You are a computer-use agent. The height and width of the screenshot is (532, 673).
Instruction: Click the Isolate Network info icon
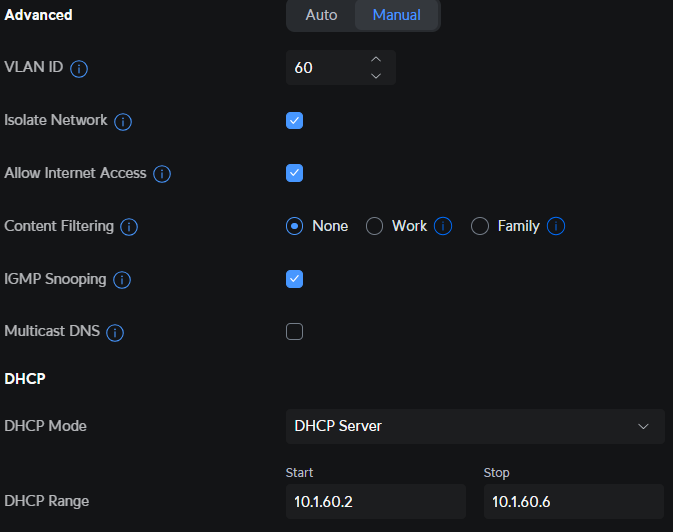(123, 122)
